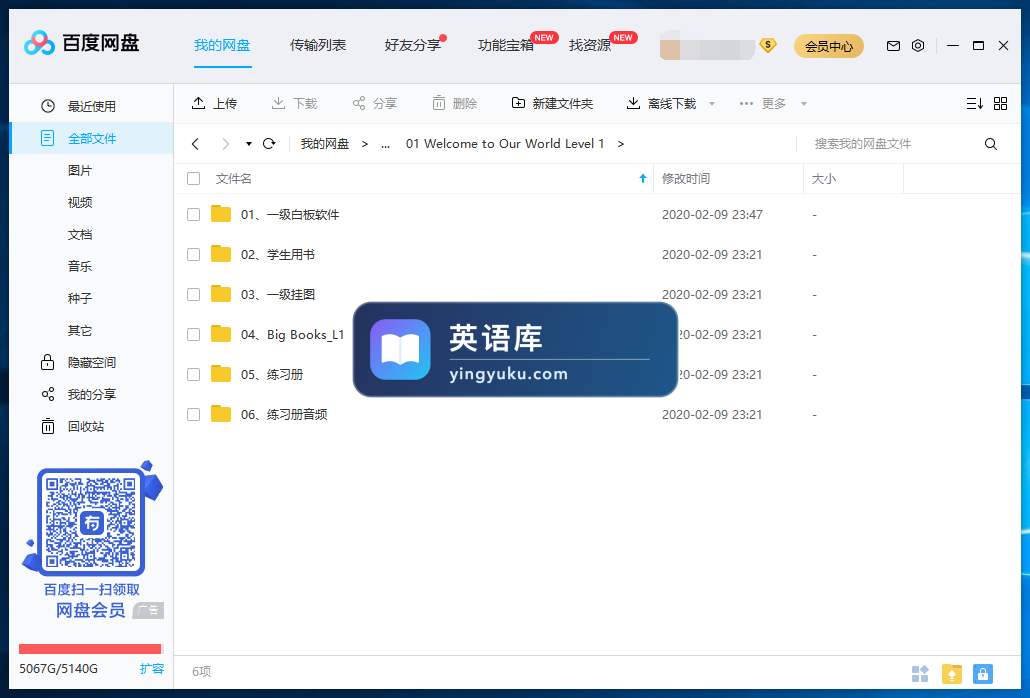Switch to 功能宝箱 tab
1030x698 pixels.
pos(506,45)
